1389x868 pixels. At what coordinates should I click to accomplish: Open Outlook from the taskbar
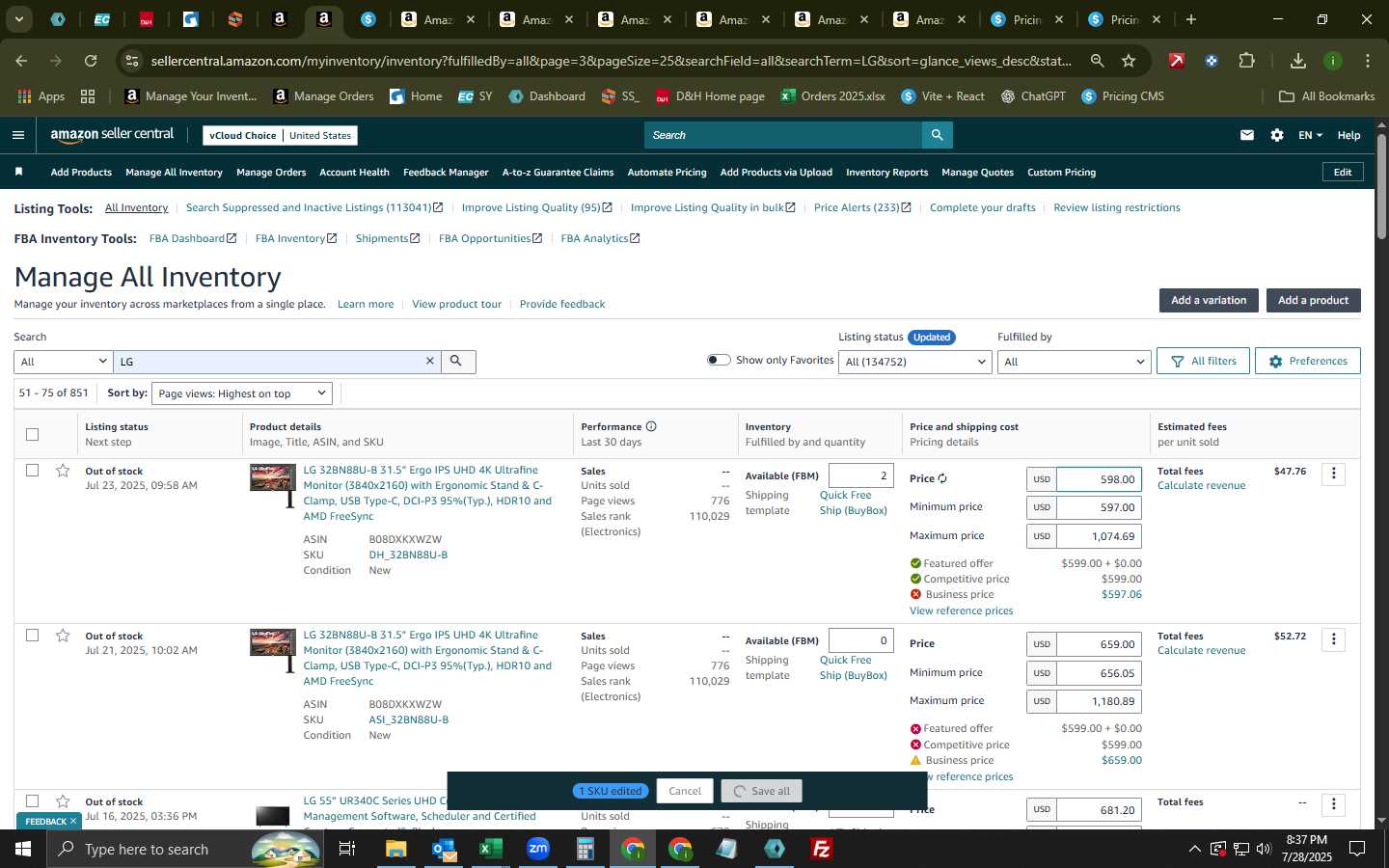click(444, 849)
